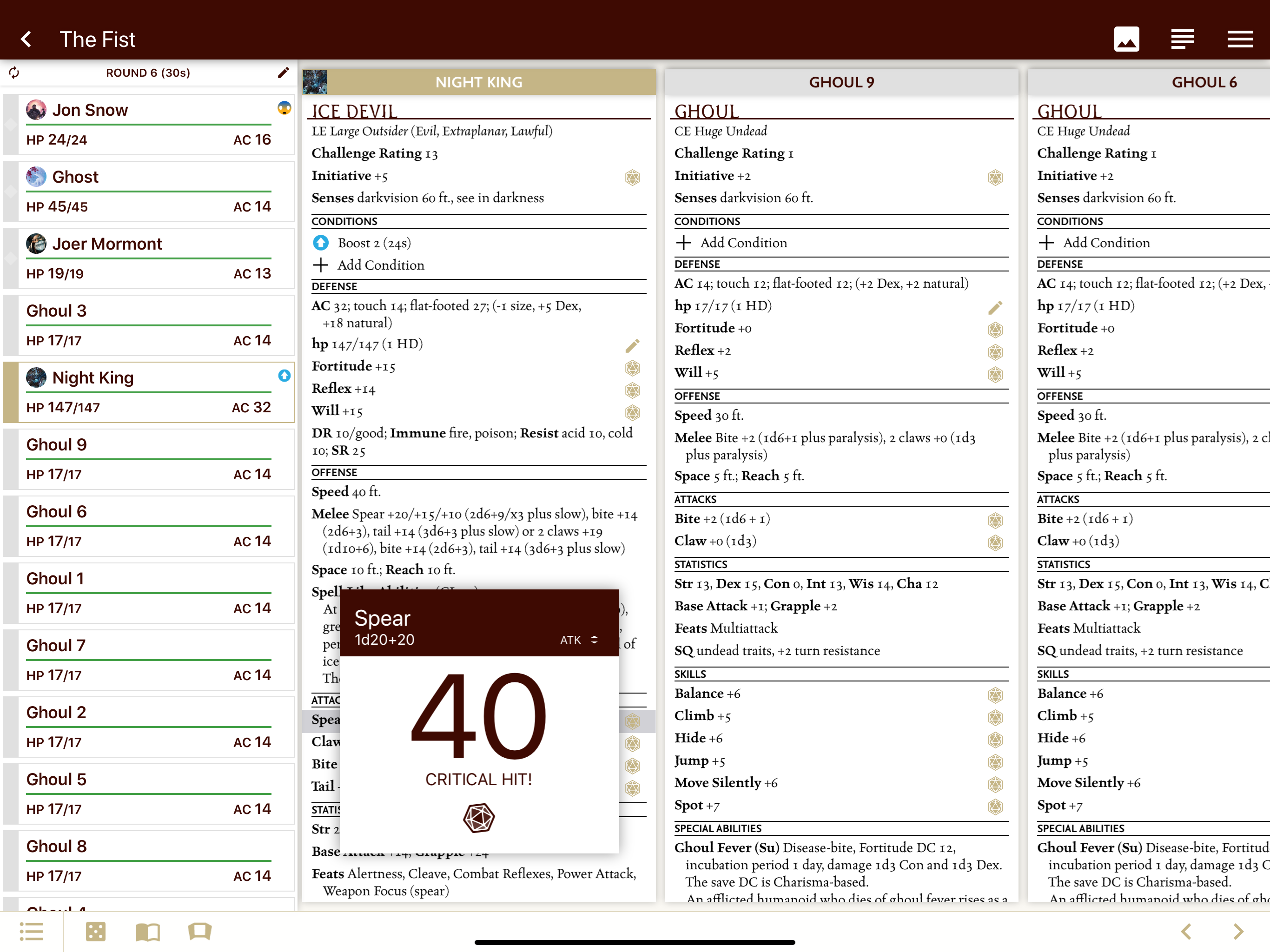Roll Ghoul 9 Climb skill die
1270x952 pixels.
[995, 718]
